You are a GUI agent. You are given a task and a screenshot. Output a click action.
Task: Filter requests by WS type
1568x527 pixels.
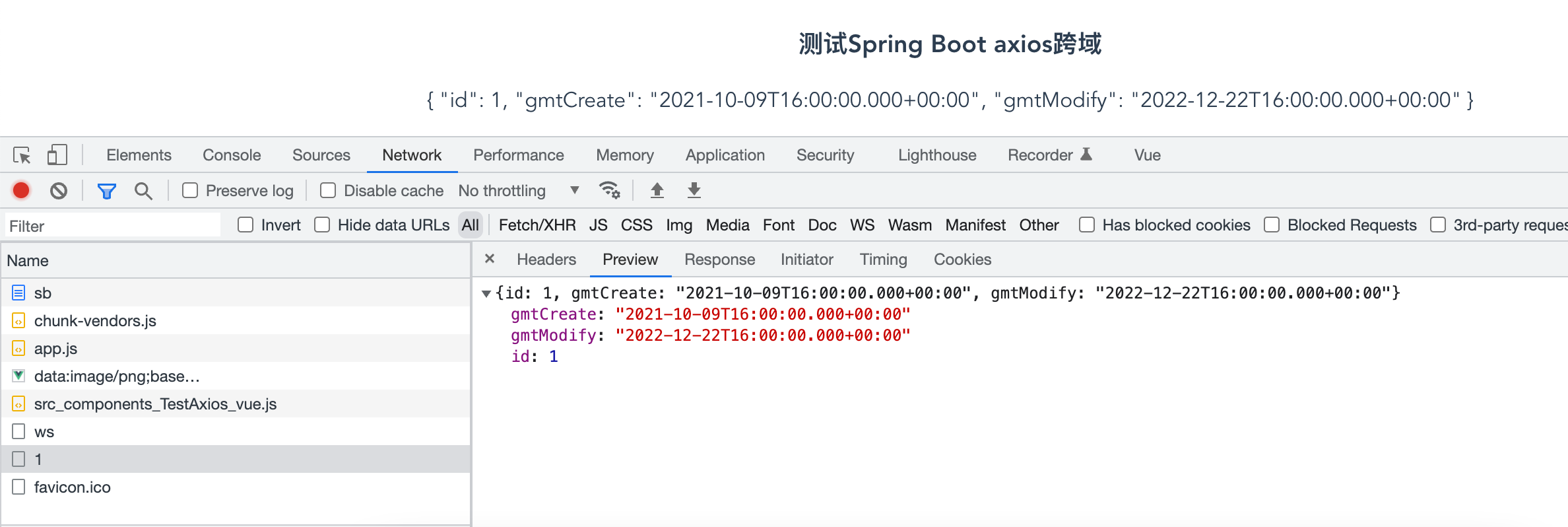[863, 225]
